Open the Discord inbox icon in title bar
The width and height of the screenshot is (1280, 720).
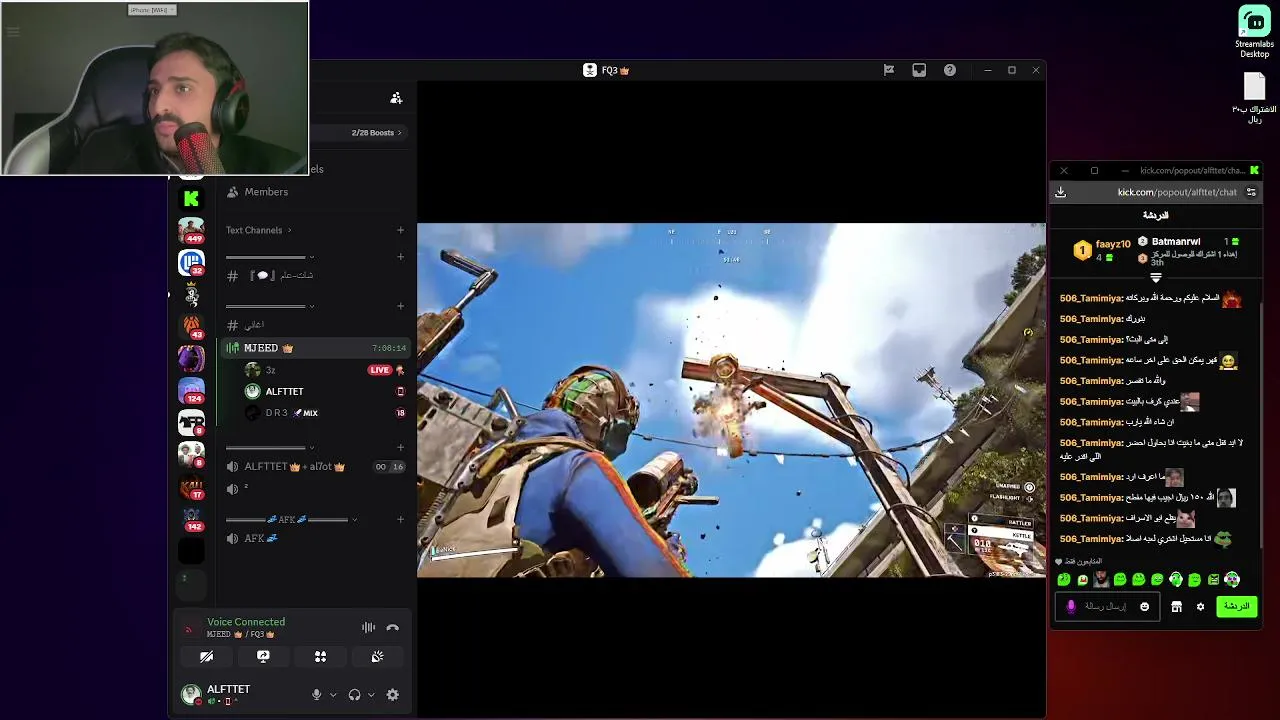coord(919,70)
